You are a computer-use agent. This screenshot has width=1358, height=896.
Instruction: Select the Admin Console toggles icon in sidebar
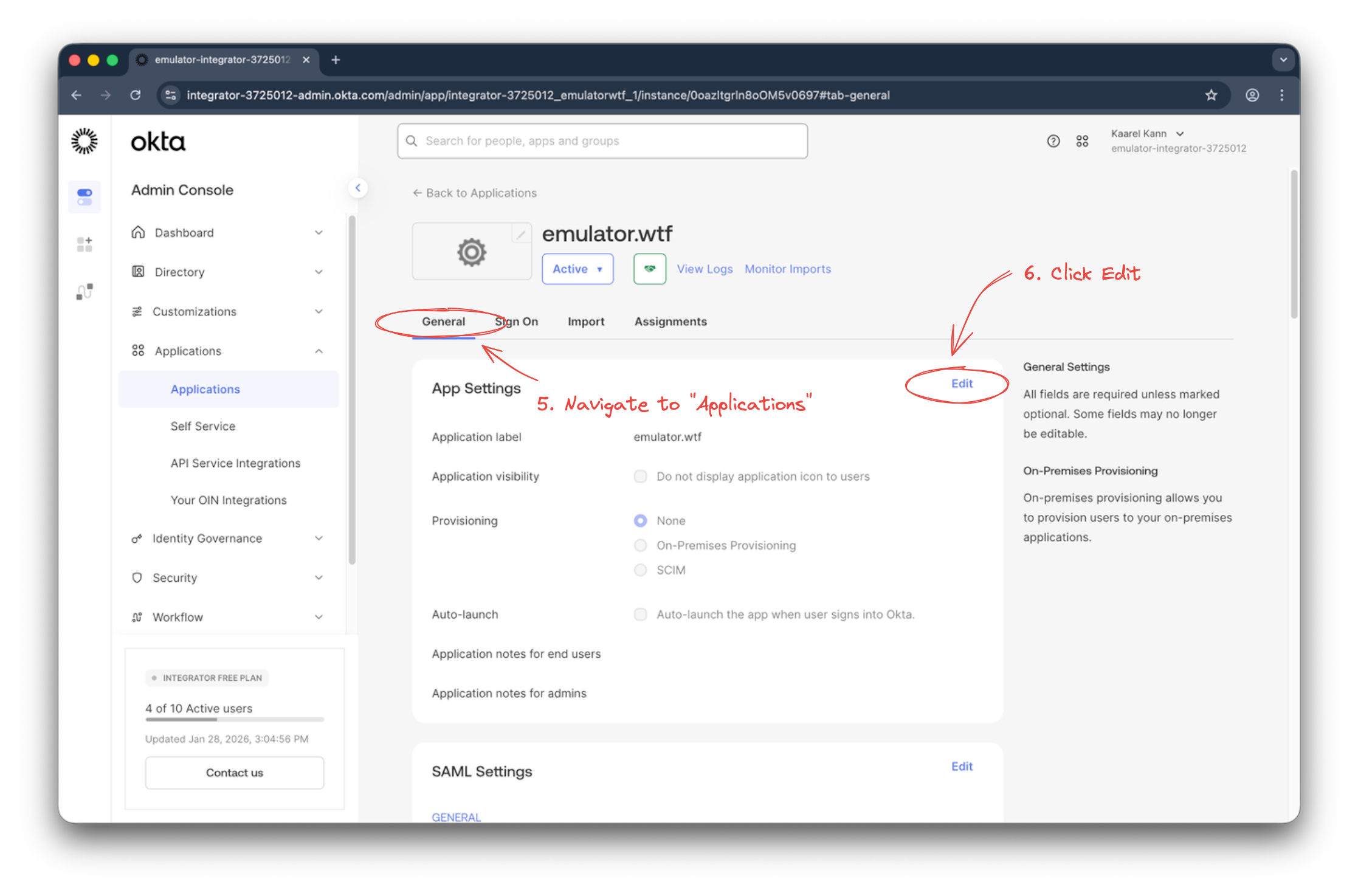coord(84,196)
